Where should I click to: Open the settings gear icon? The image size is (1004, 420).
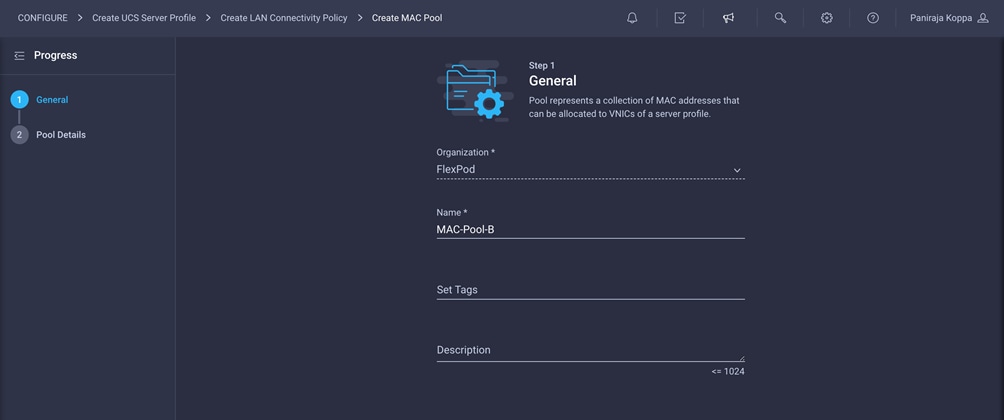pyautogui.click(x=827, y=18)
